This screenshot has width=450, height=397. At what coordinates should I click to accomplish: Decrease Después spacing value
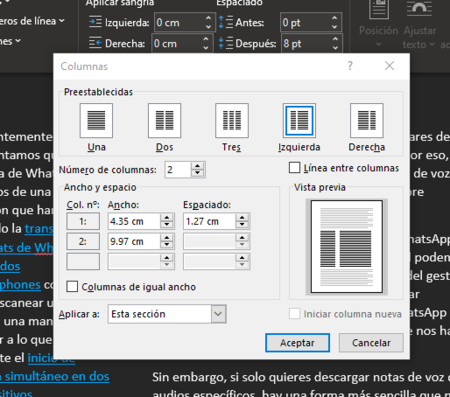335,48
